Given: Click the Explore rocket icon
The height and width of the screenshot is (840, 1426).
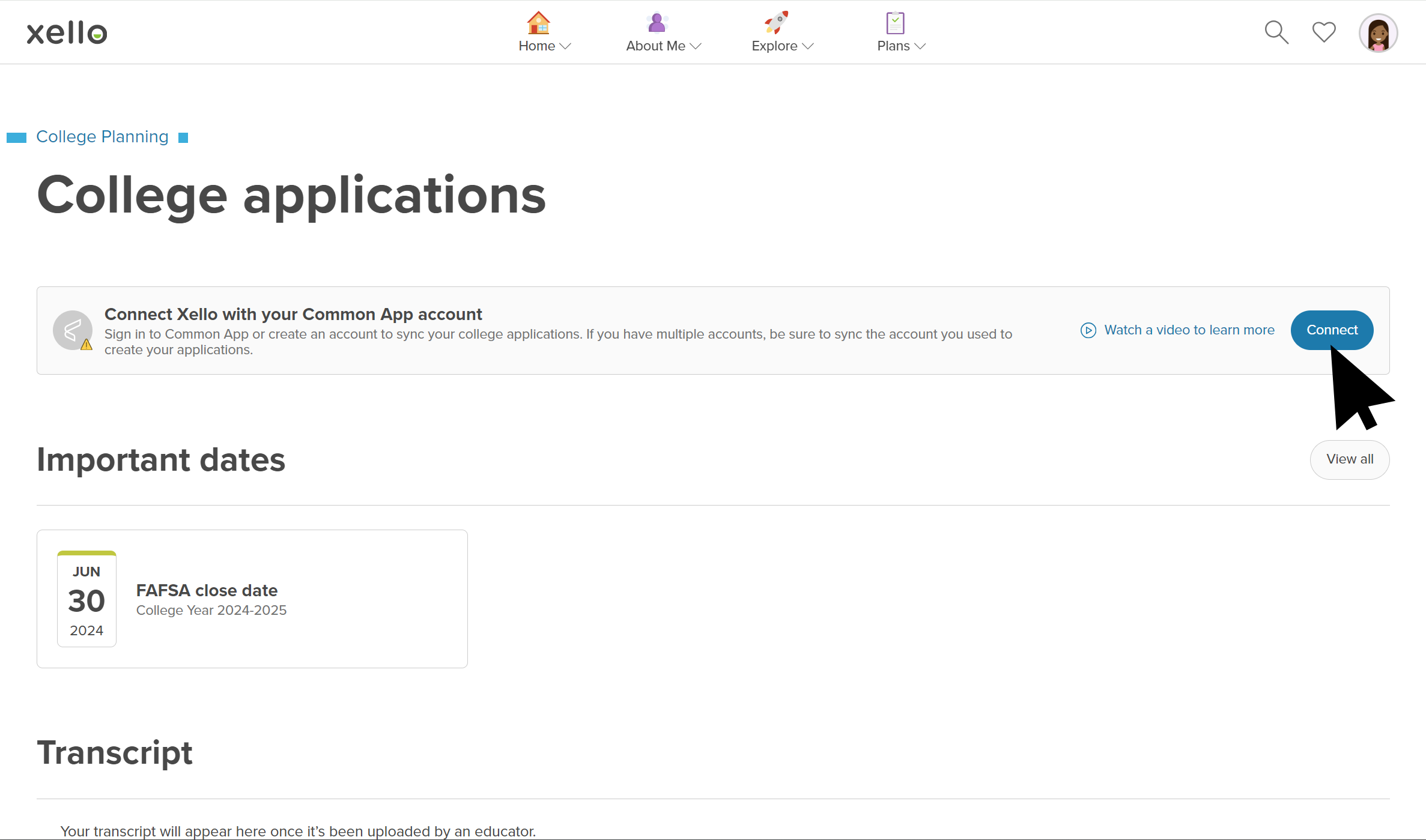Looking at the screenshot, I should (x=776, y=23).
